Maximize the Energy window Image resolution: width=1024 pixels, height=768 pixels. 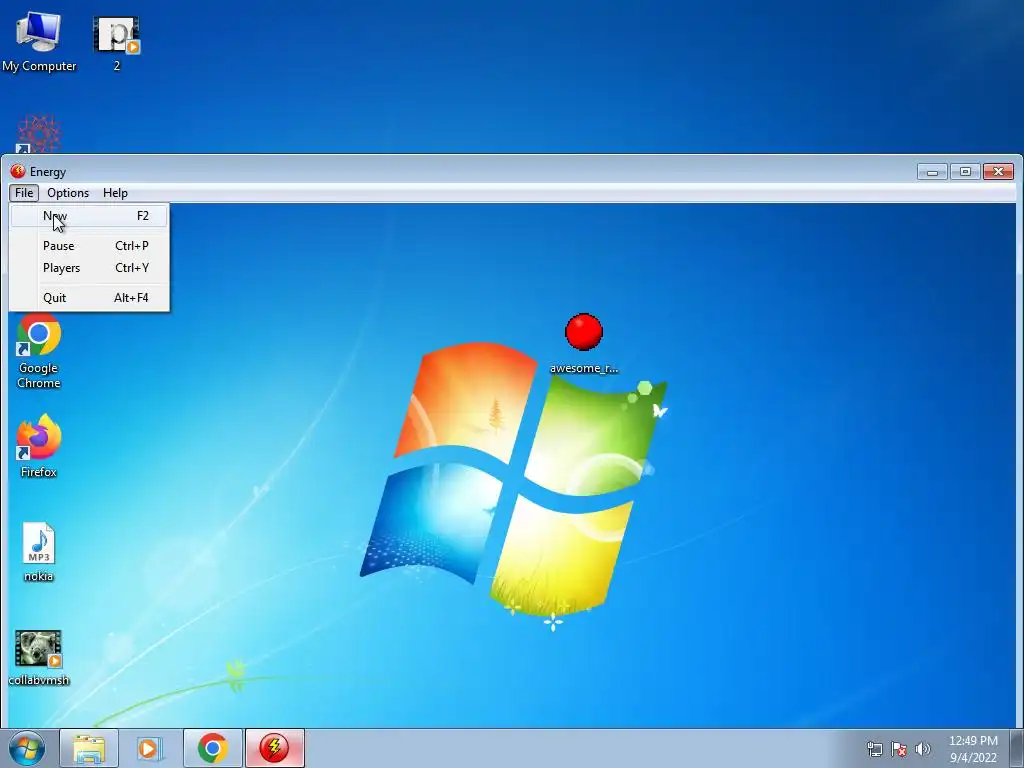point(965,172)
